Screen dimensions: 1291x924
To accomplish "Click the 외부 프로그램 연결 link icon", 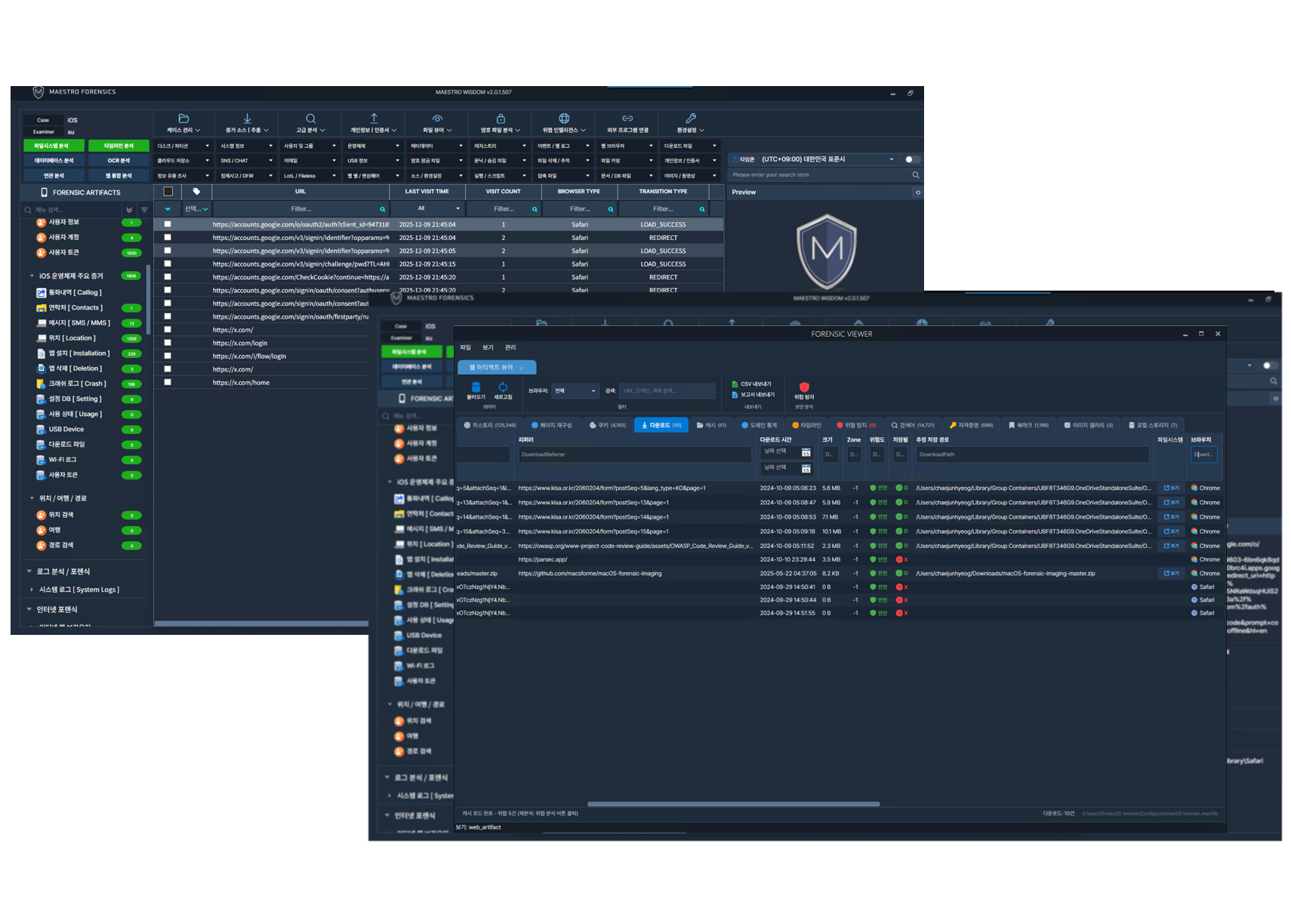I will point(627,119).
